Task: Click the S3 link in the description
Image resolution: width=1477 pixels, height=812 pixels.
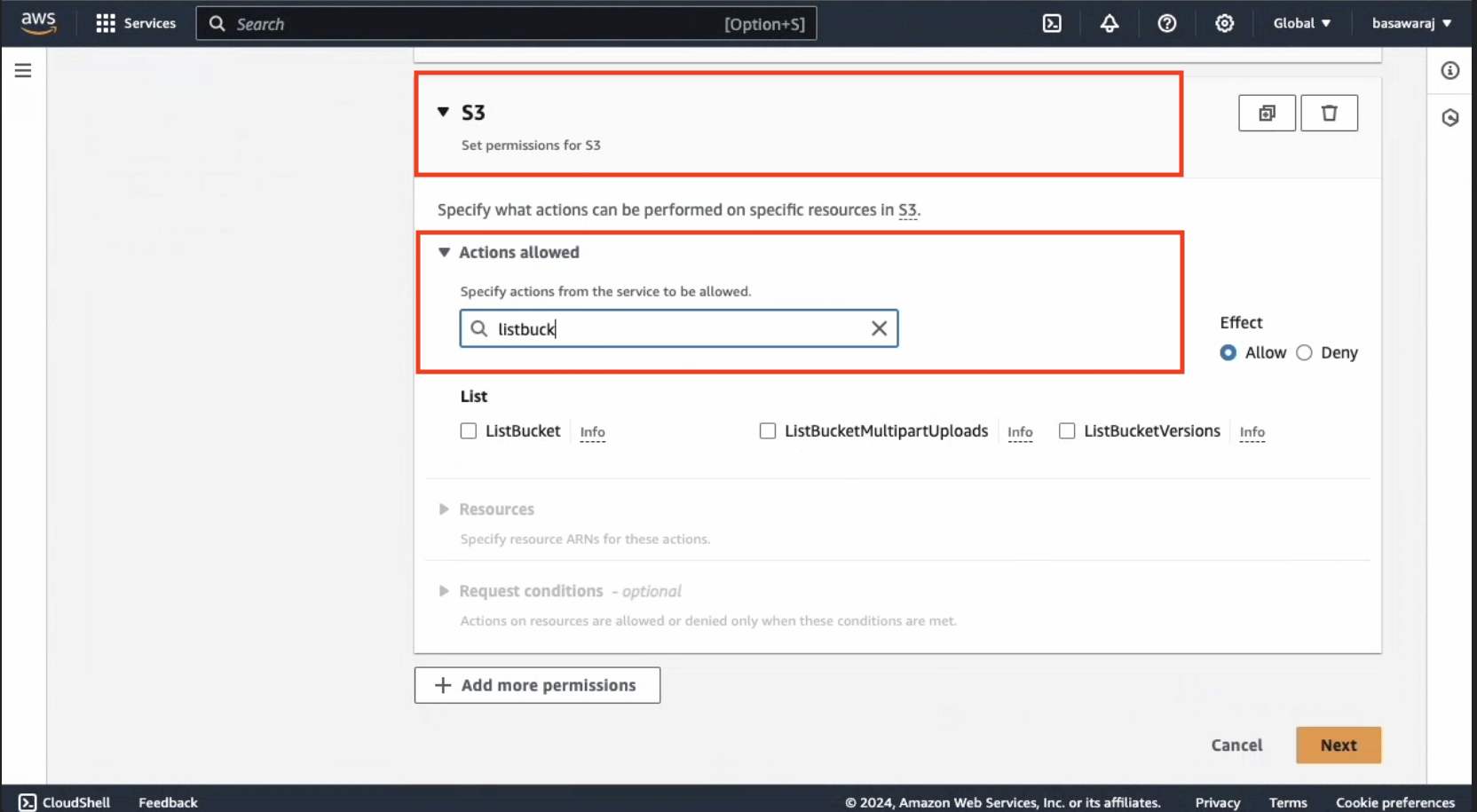Action: [907, 210]
